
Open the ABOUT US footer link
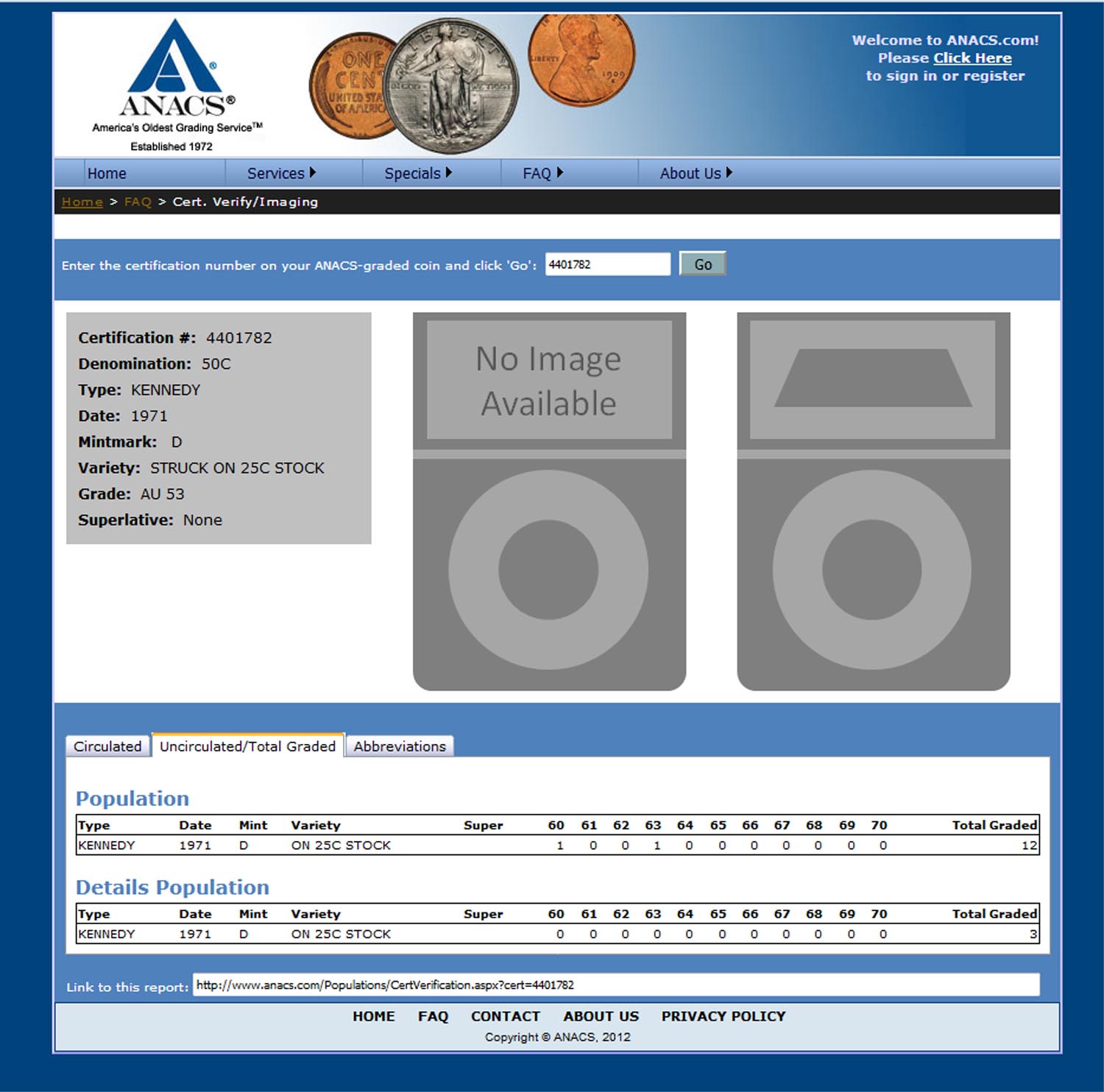tap(601, 1016)
